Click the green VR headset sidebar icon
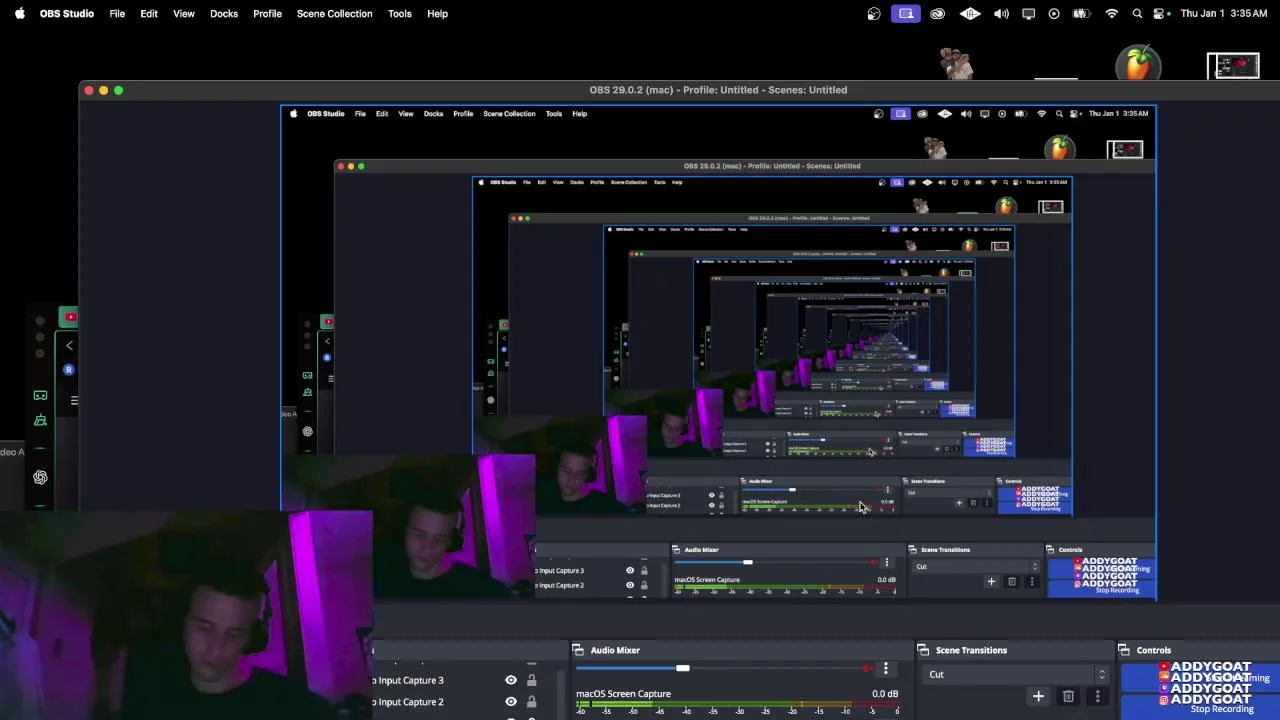This screenshot has height=720, width=1280. pyautogui.click(x=40, y=396)
